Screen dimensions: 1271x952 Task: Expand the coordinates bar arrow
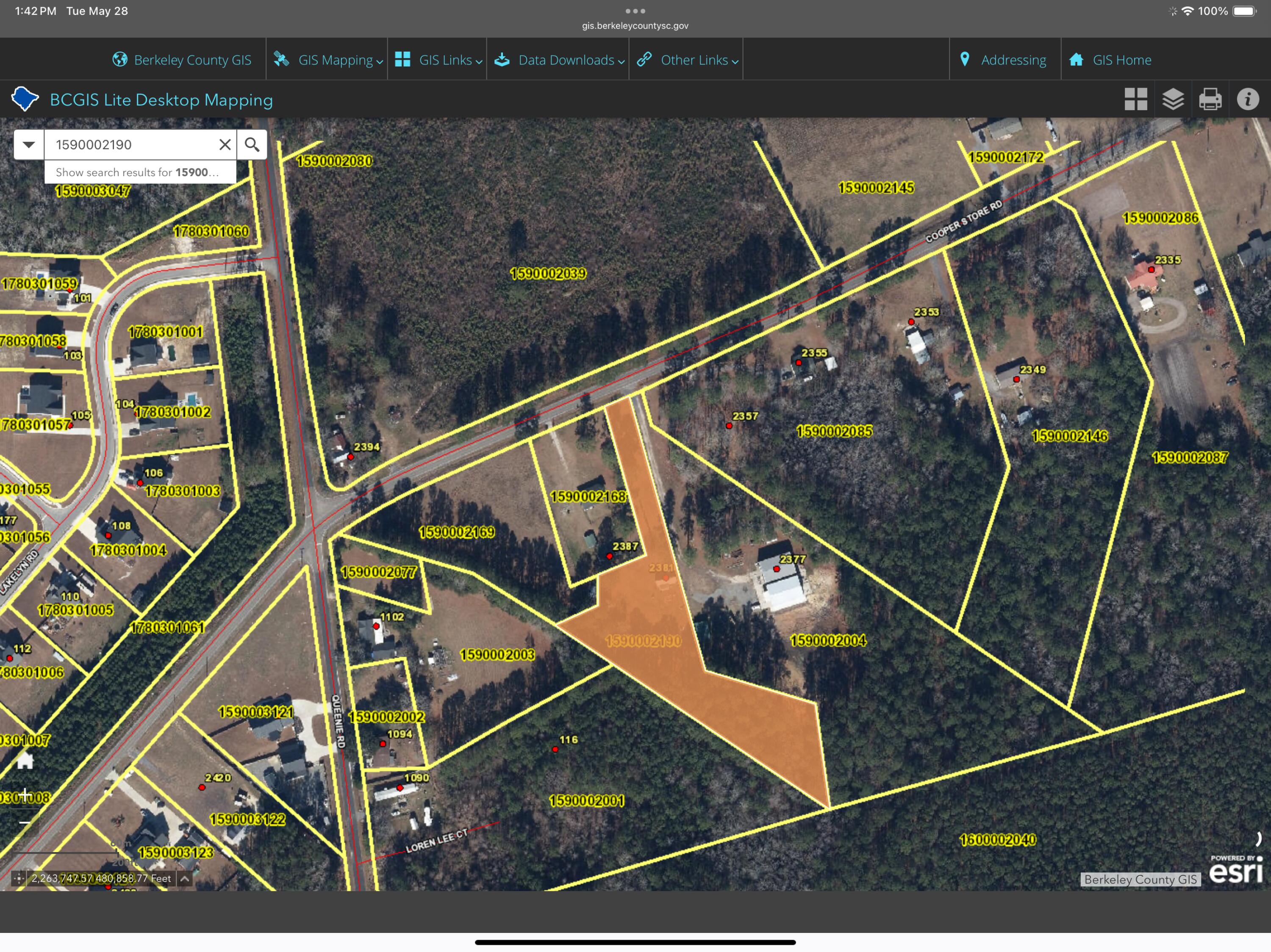[x=184, y=878]
